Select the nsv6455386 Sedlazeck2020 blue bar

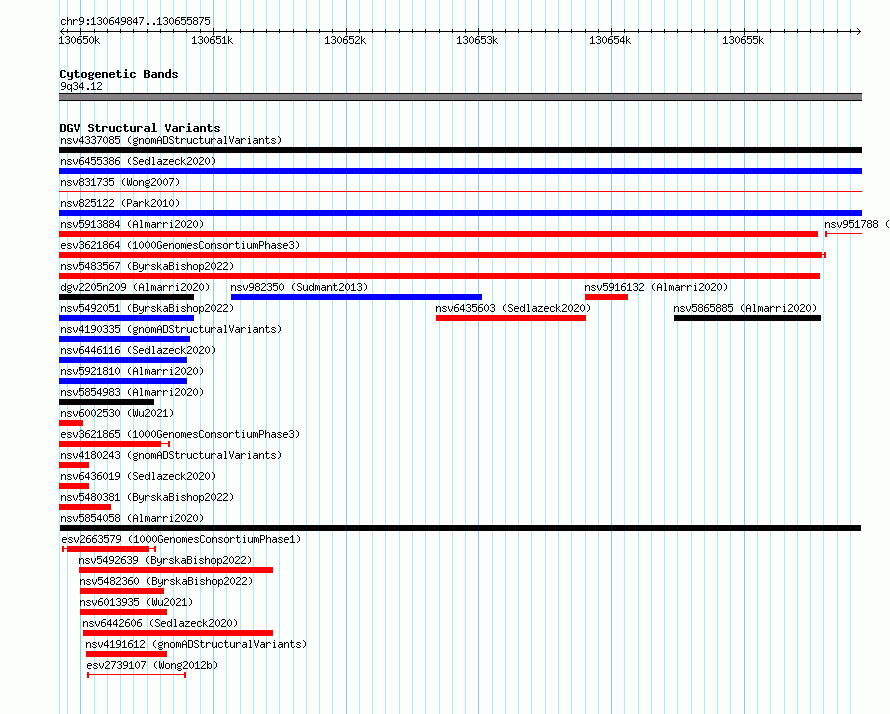coord(460,171)
